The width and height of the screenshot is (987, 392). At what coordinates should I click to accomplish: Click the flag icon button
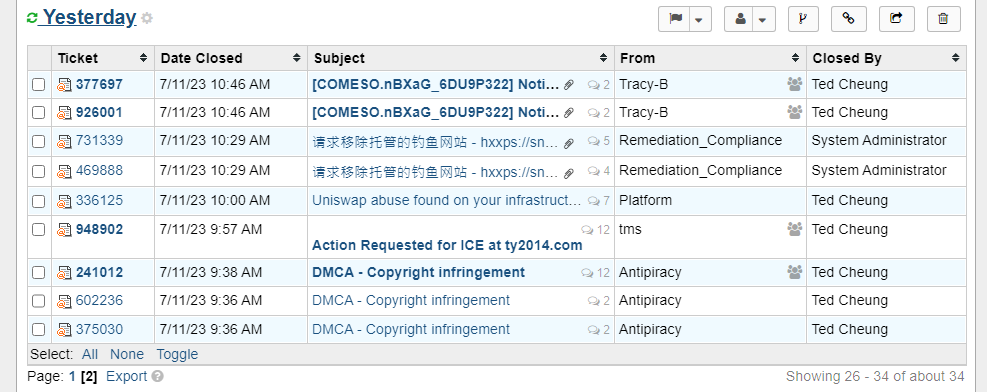point(675,19)
